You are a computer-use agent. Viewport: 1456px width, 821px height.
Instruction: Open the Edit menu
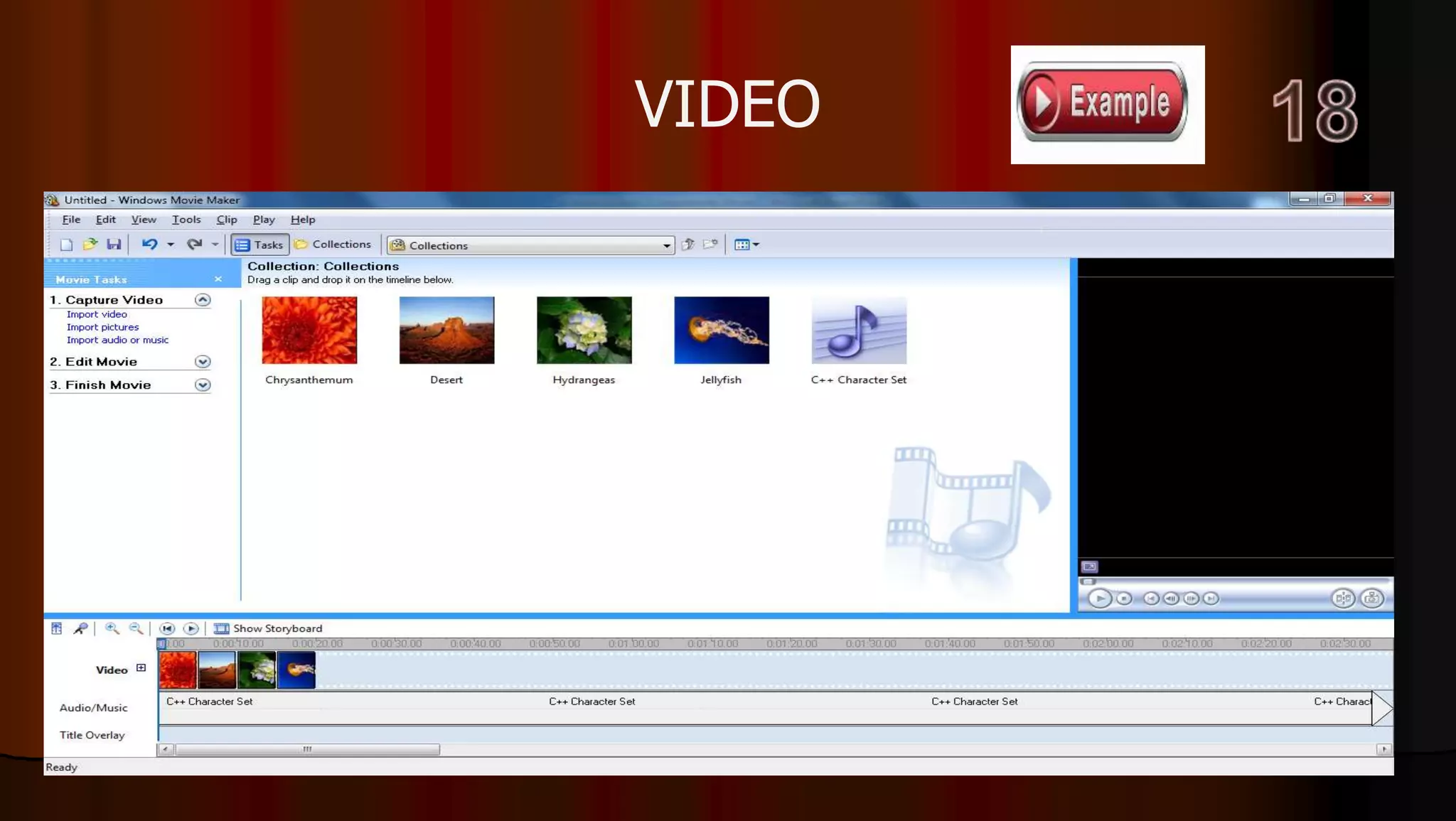click(x=106, y=220)
